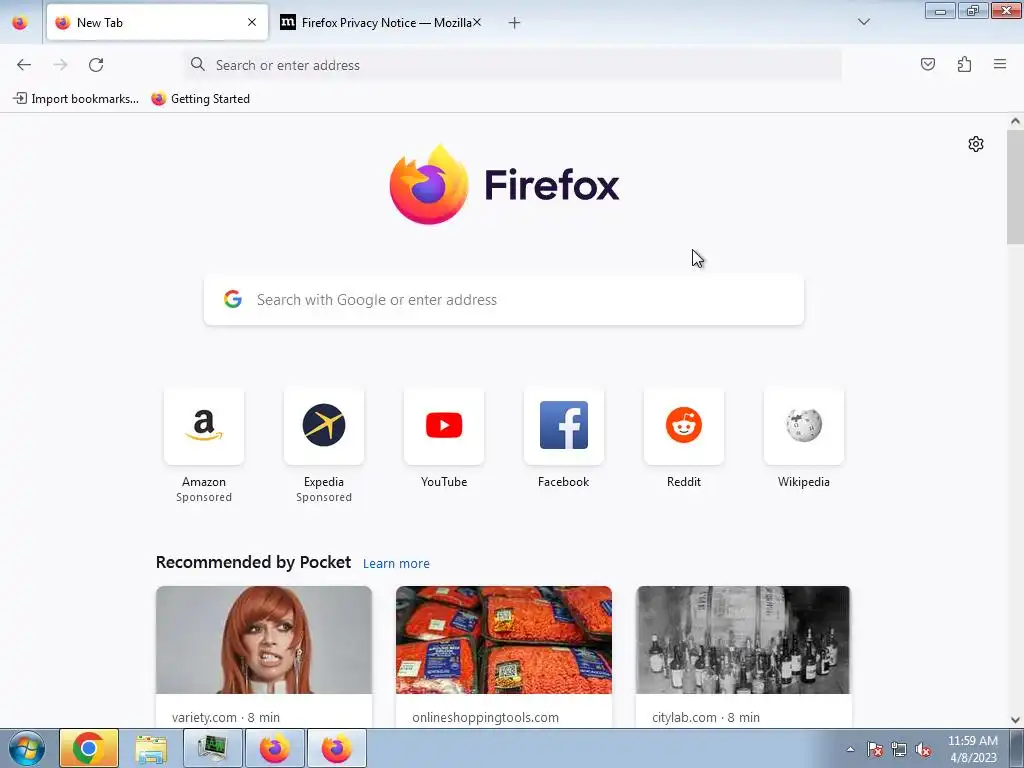
Task: Close the New Tab tab
Action: (251, 22)
